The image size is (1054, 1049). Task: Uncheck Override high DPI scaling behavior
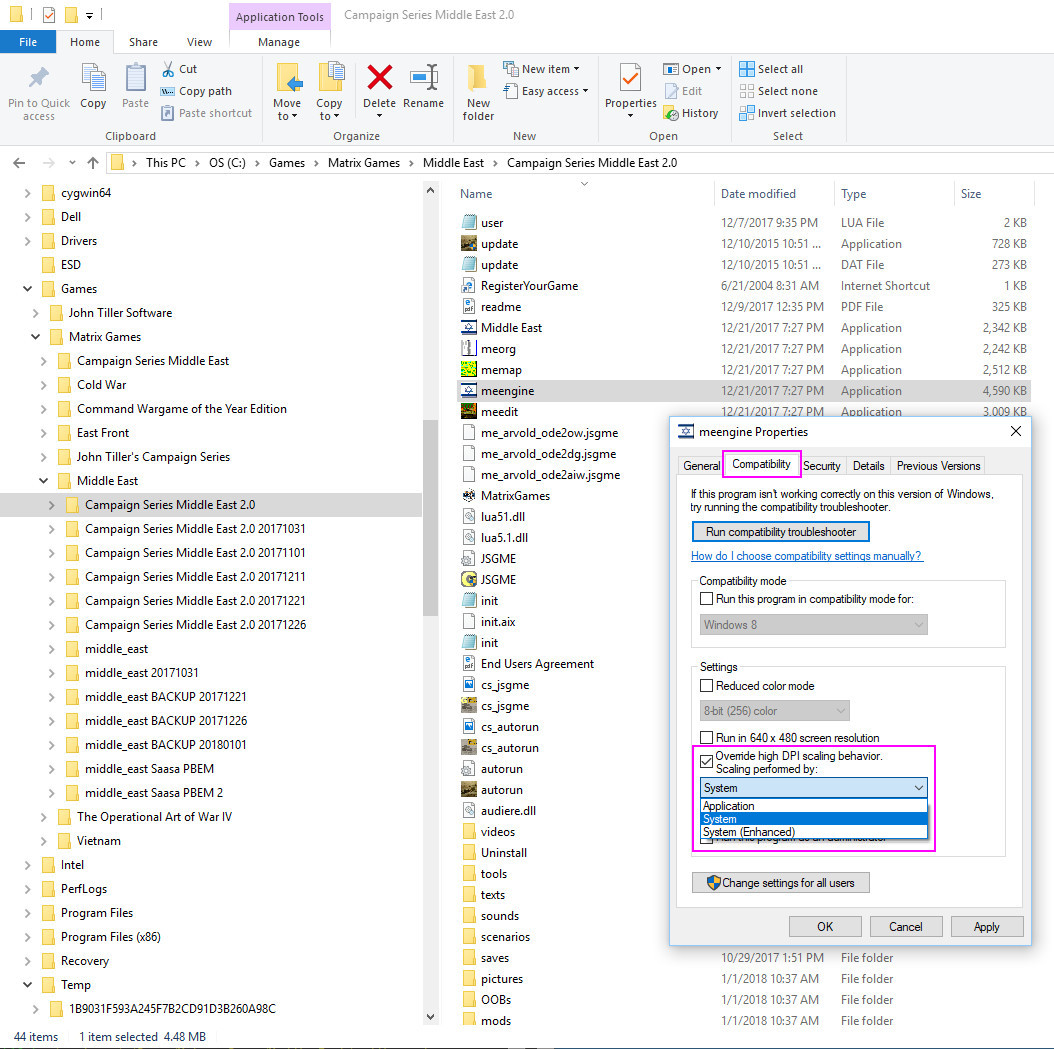706,761
